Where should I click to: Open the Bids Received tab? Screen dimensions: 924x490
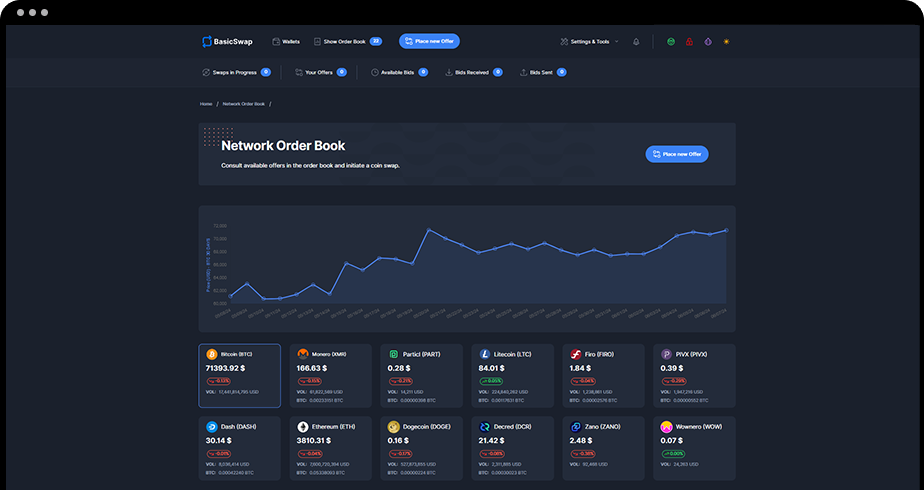click(471, 72)
